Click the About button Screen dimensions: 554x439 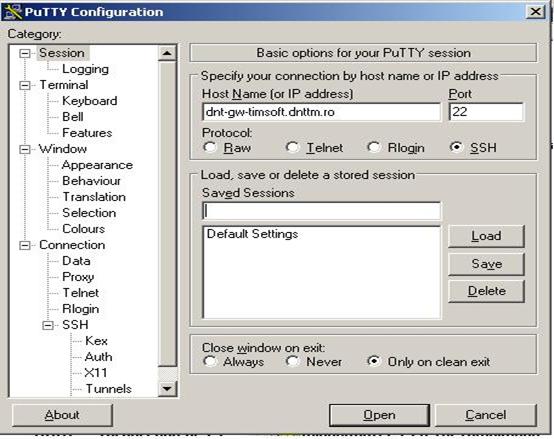click(62, 415)
